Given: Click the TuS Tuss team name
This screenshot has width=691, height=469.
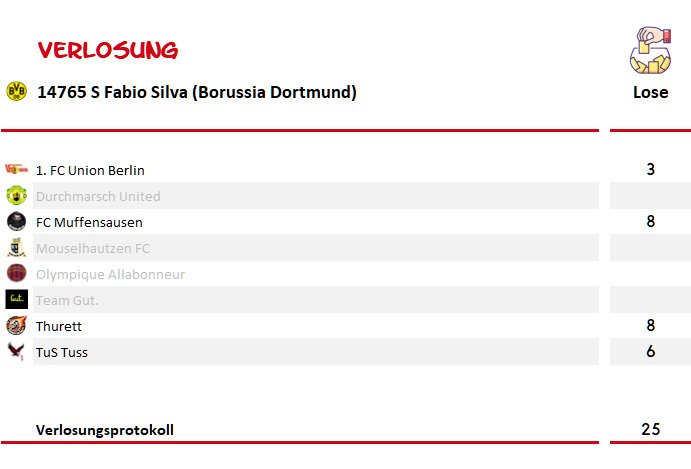Looking at the screenshot, I should (62, 352).
